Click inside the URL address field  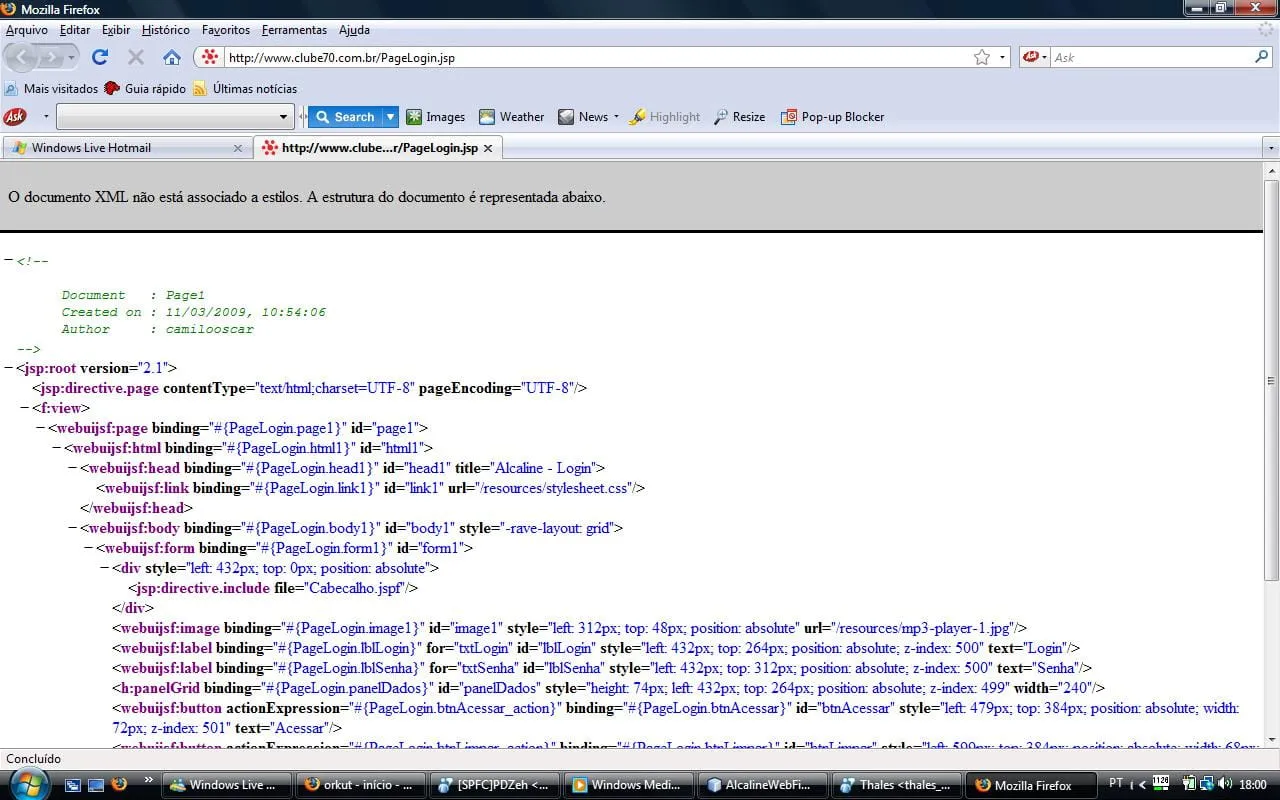(596, 57)
